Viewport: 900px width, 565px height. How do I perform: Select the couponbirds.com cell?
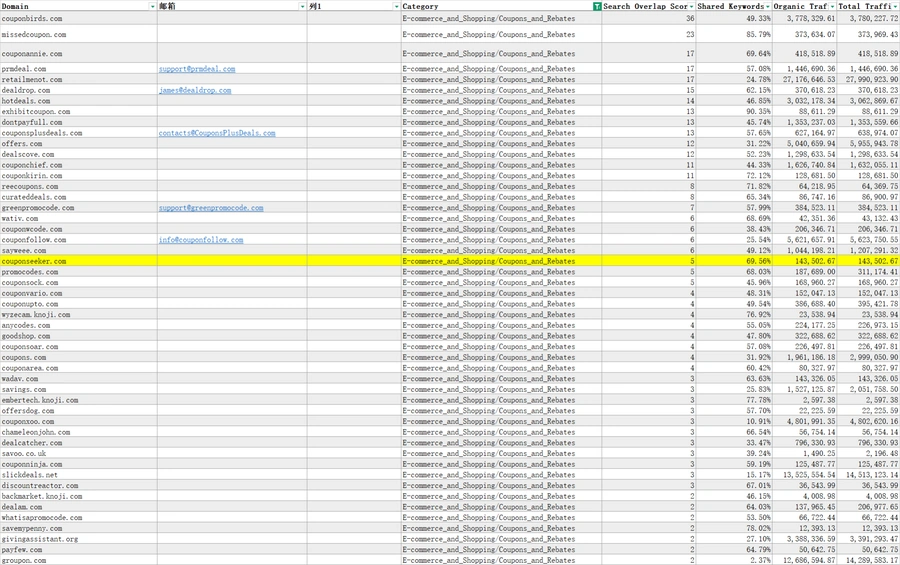[x=79, y=18]
